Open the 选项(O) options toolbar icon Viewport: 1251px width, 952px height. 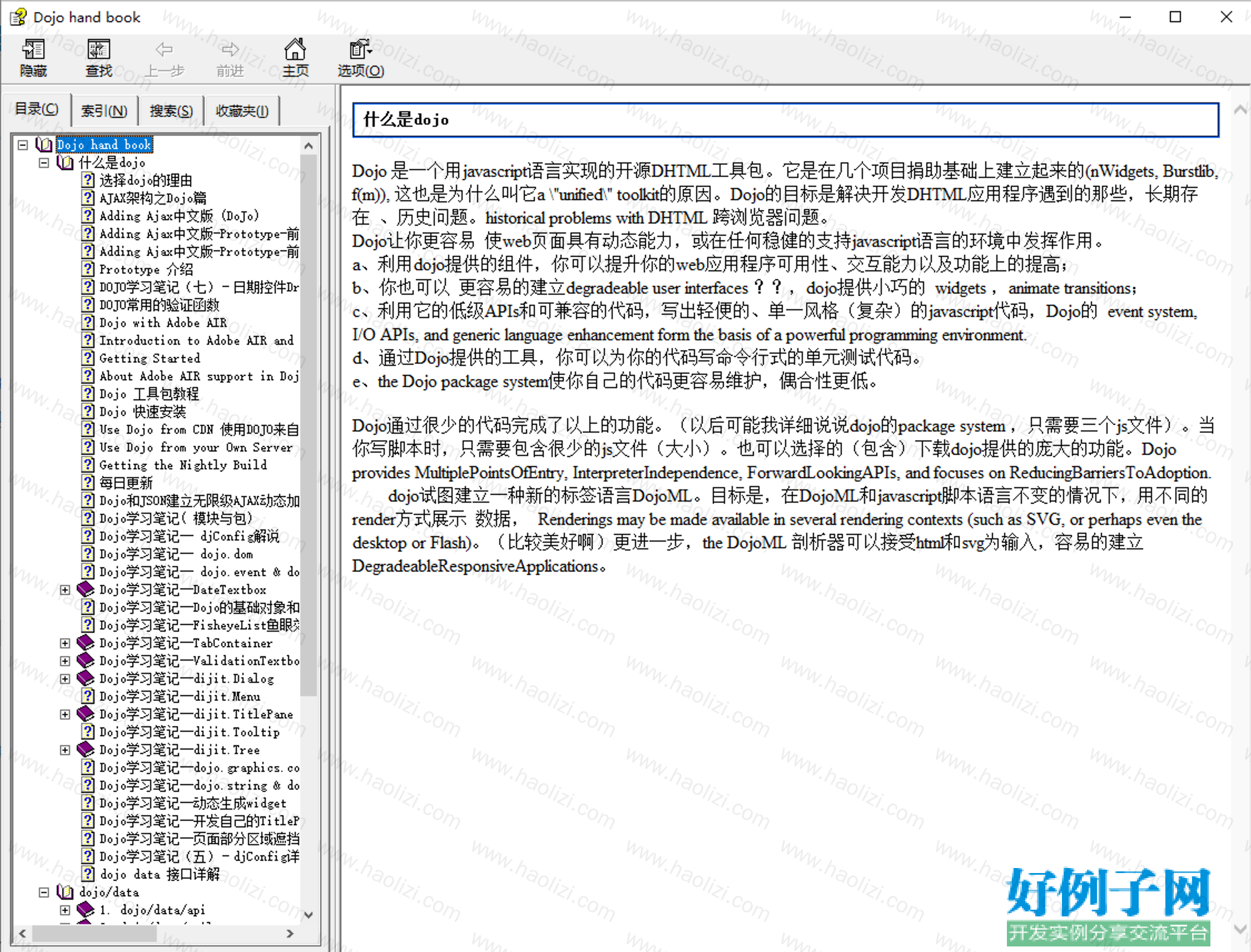[360, 49]
